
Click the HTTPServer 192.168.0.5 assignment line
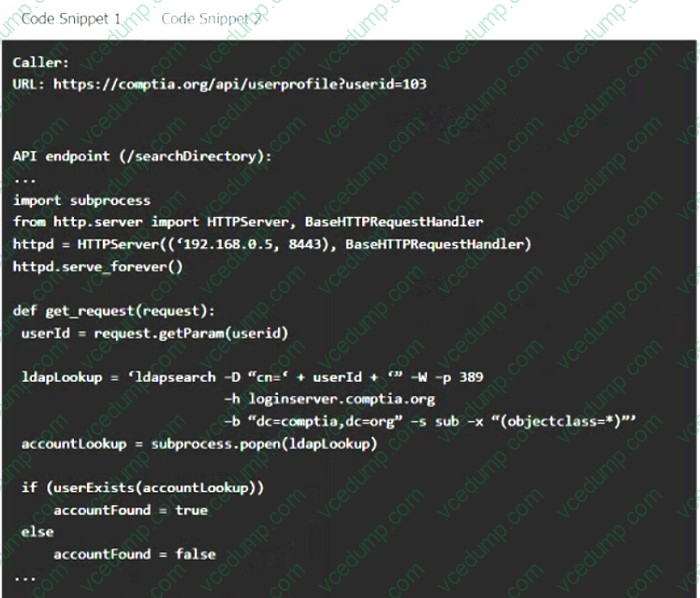click(x=272, y=244)
